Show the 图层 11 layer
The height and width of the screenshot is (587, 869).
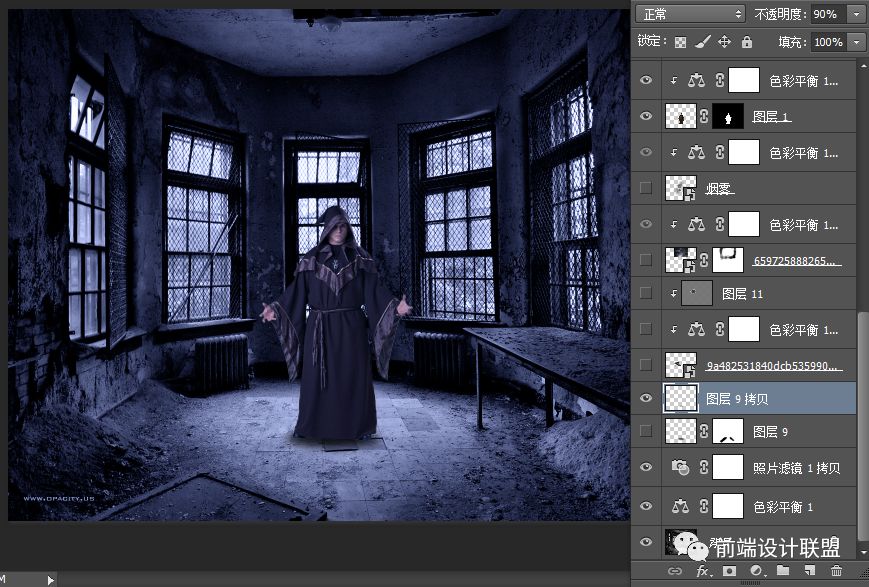pyautogui.click(x=646, y=293)
